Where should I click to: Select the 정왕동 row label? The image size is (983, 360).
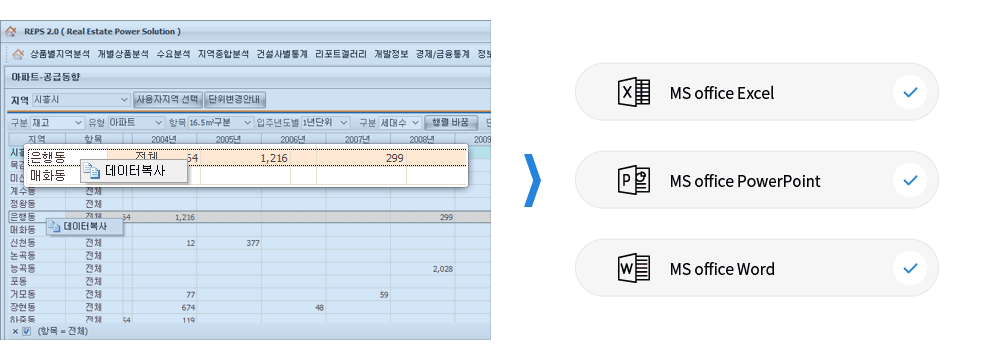click(x=23, y=204)
